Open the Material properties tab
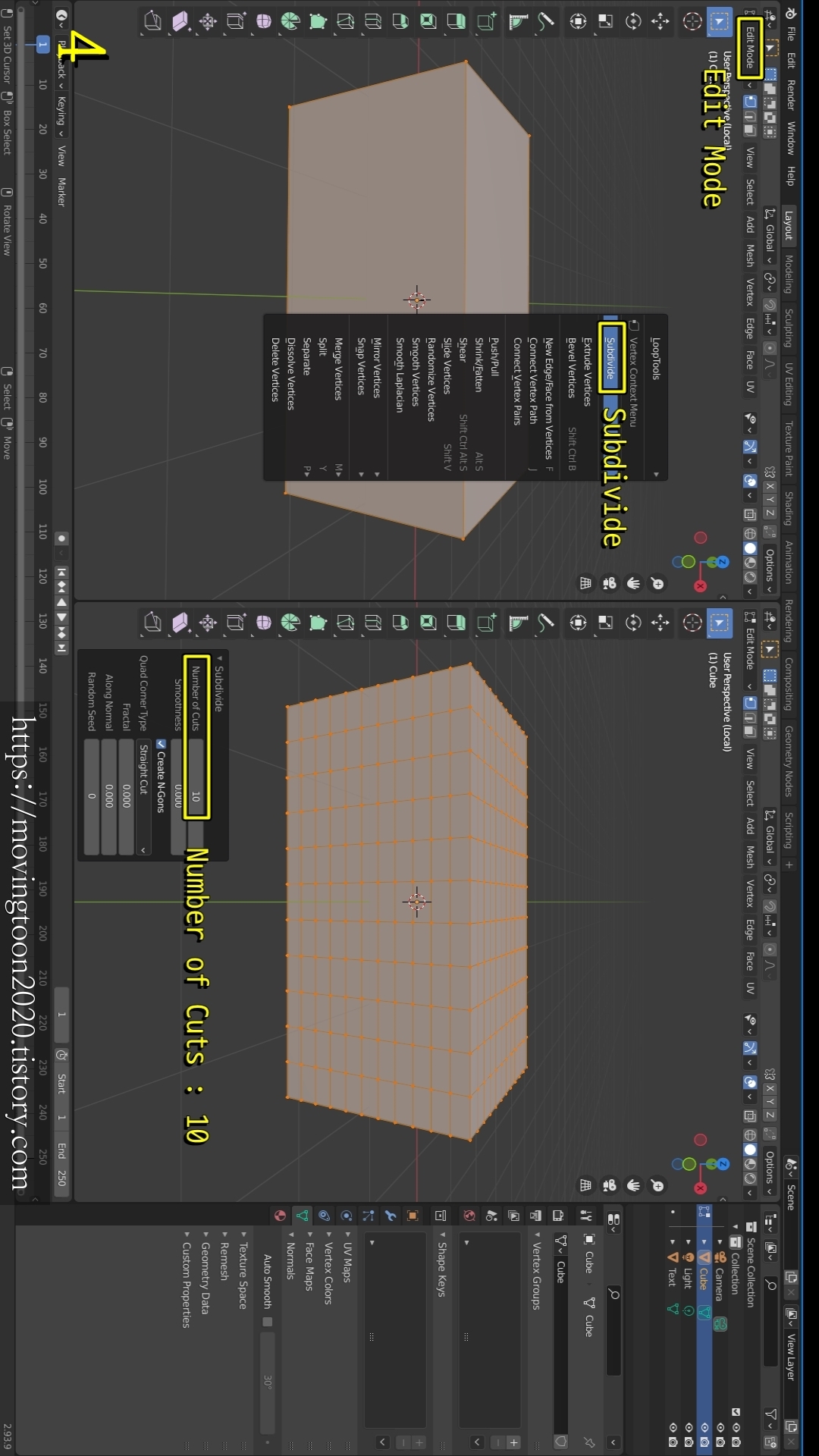819x1456 pixels. point(280,1216)
